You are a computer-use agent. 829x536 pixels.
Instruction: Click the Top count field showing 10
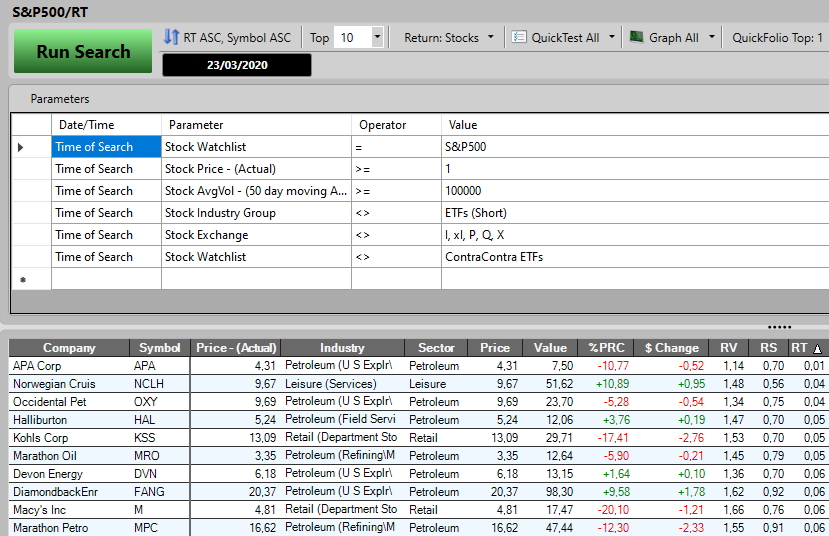353,38
